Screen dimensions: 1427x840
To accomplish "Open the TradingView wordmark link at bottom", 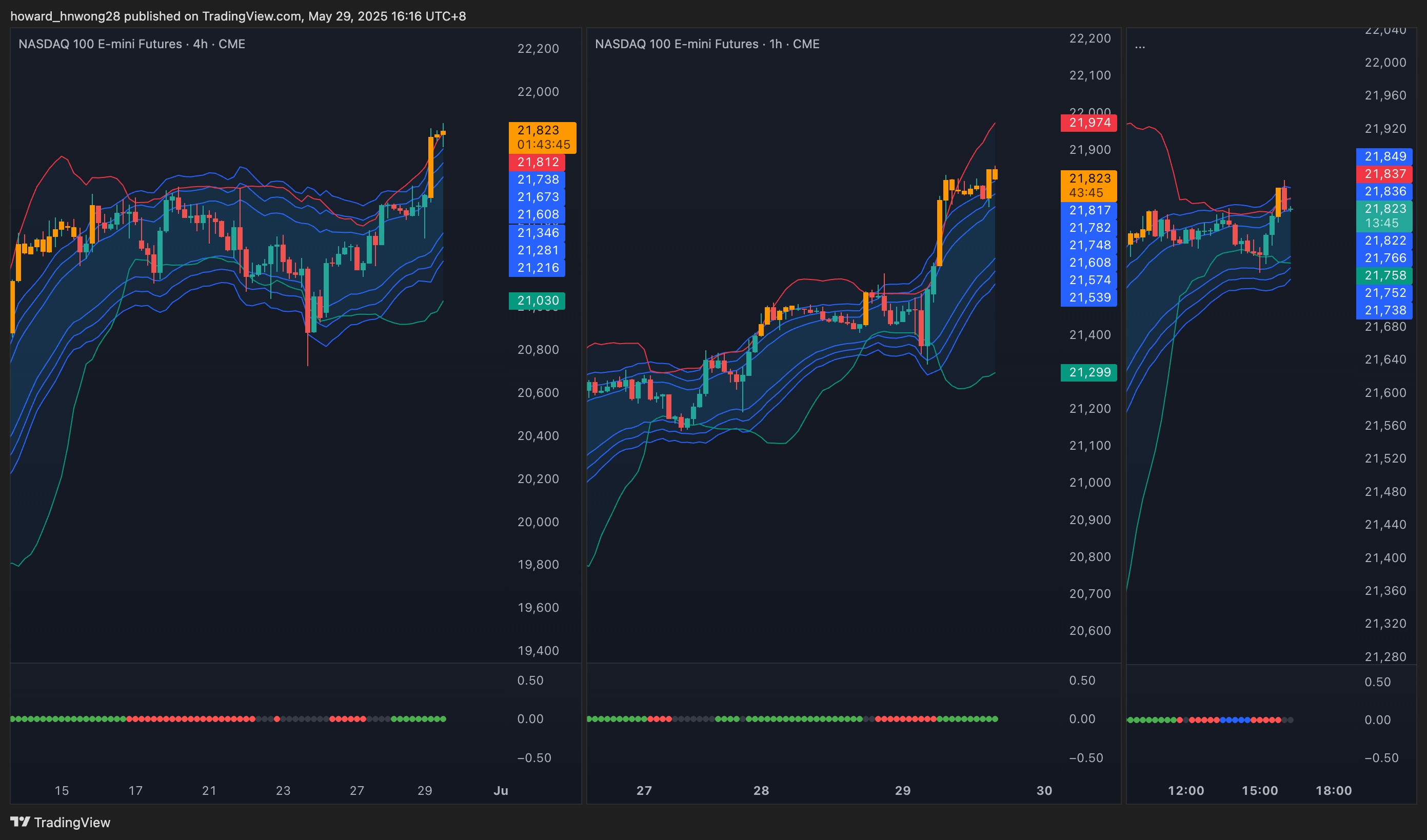I will [72, 823].
